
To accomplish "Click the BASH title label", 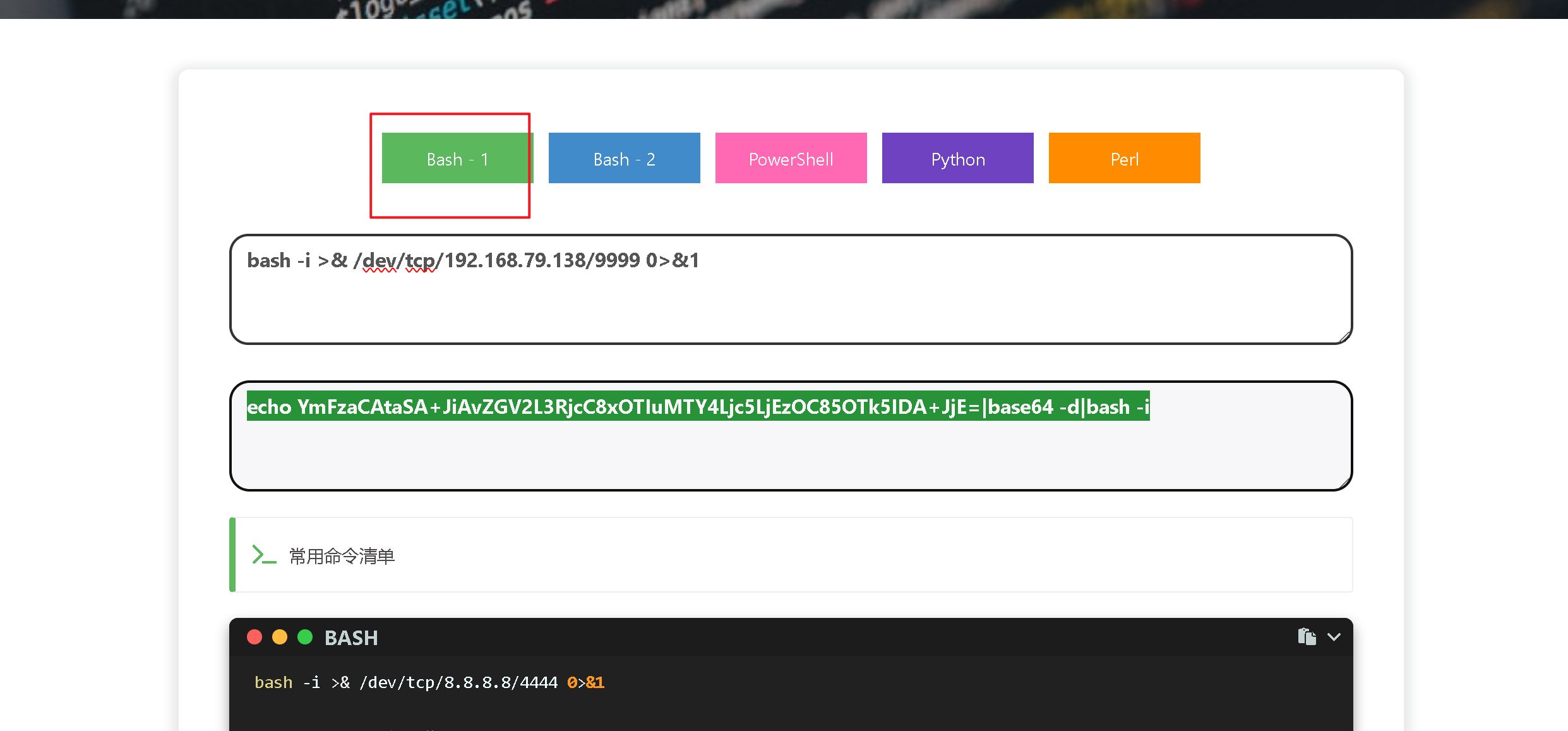I will pyautogui.click(x=351, y=637).
